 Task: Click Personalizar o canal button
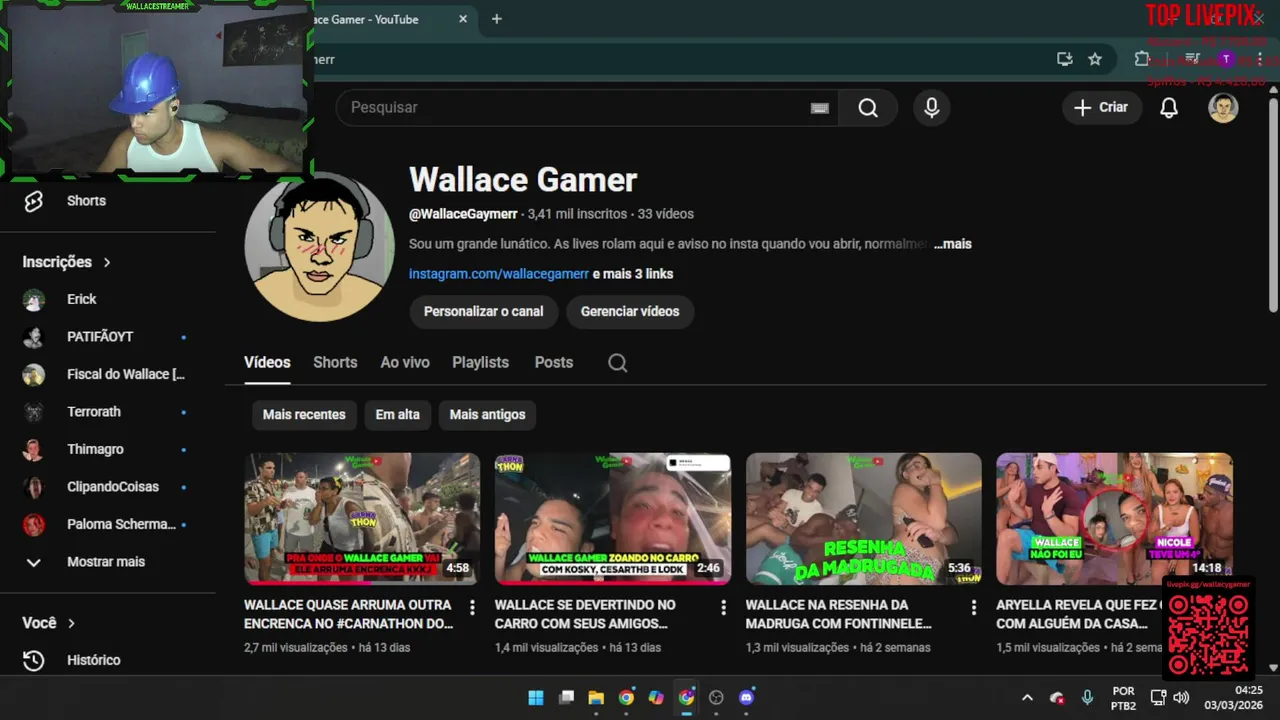click(x=483, y=312)
